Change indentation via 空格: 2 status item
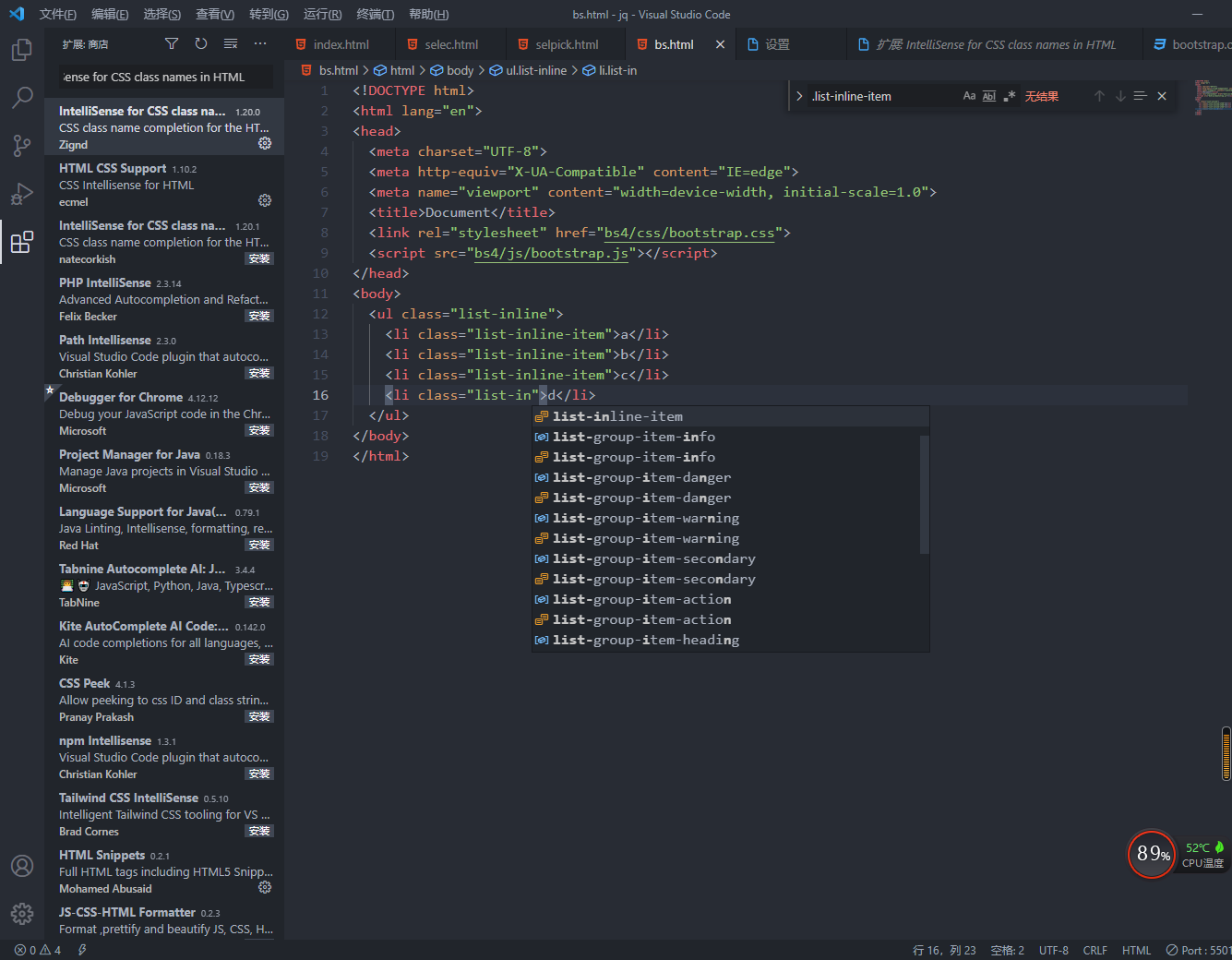The image size is (1232, 960). (1007, 950)
